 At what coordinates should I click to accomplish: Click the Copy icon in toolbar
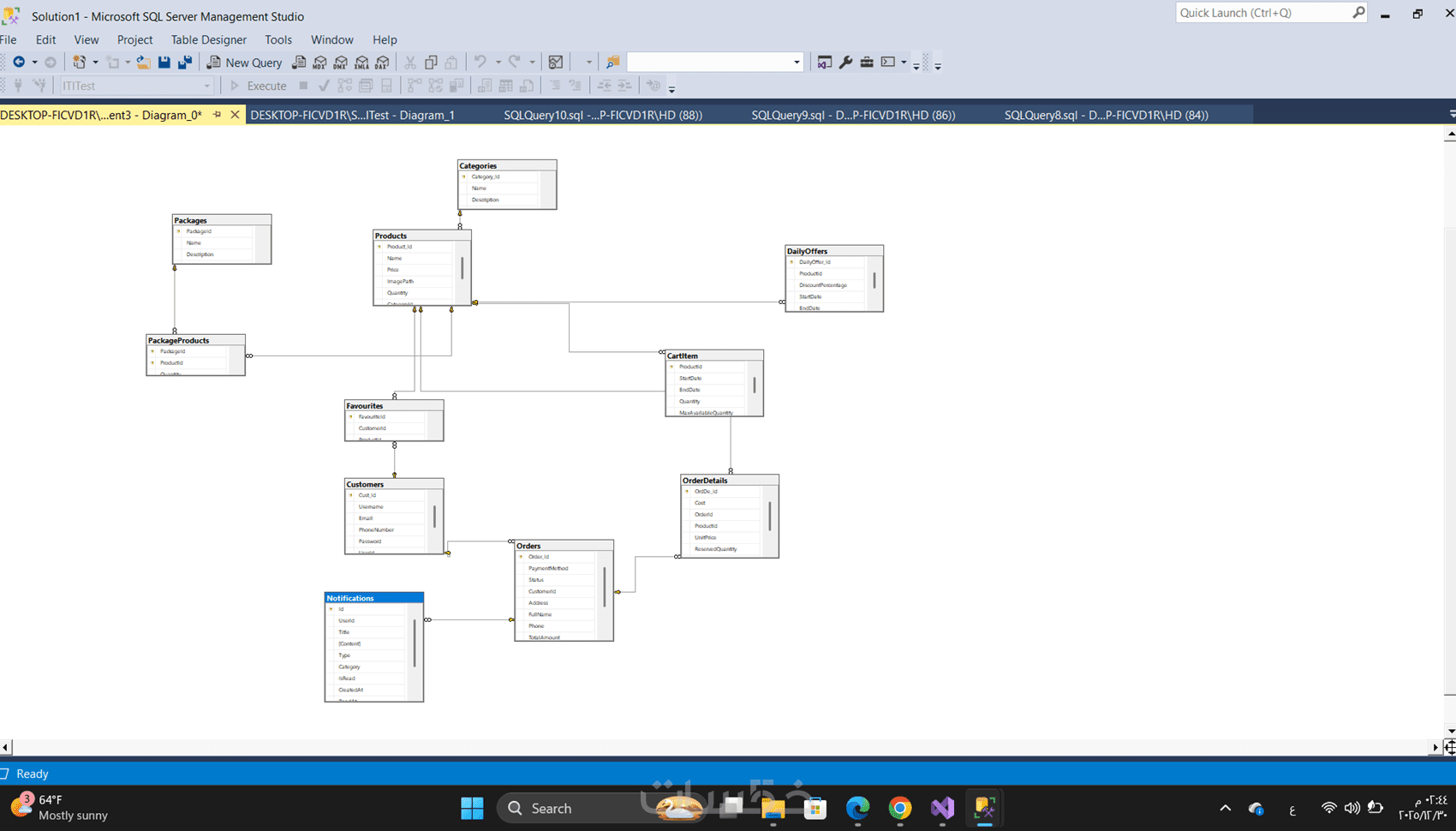tap(431, 62)
